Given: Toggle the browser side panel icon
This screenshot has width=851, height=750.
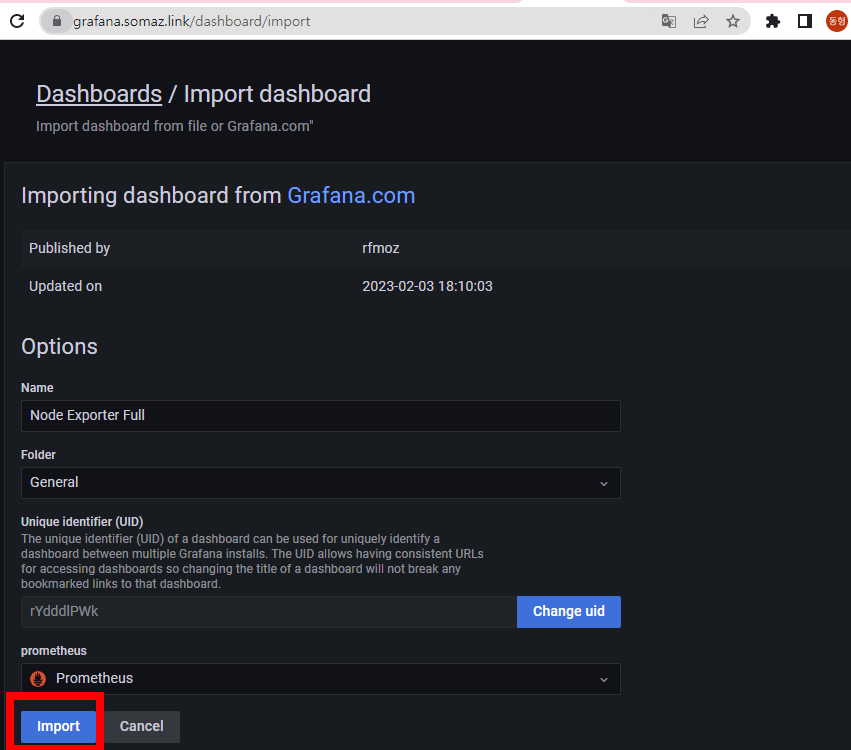Looking at the screenshot, I should pyautogui.click(x=804, y=21).
